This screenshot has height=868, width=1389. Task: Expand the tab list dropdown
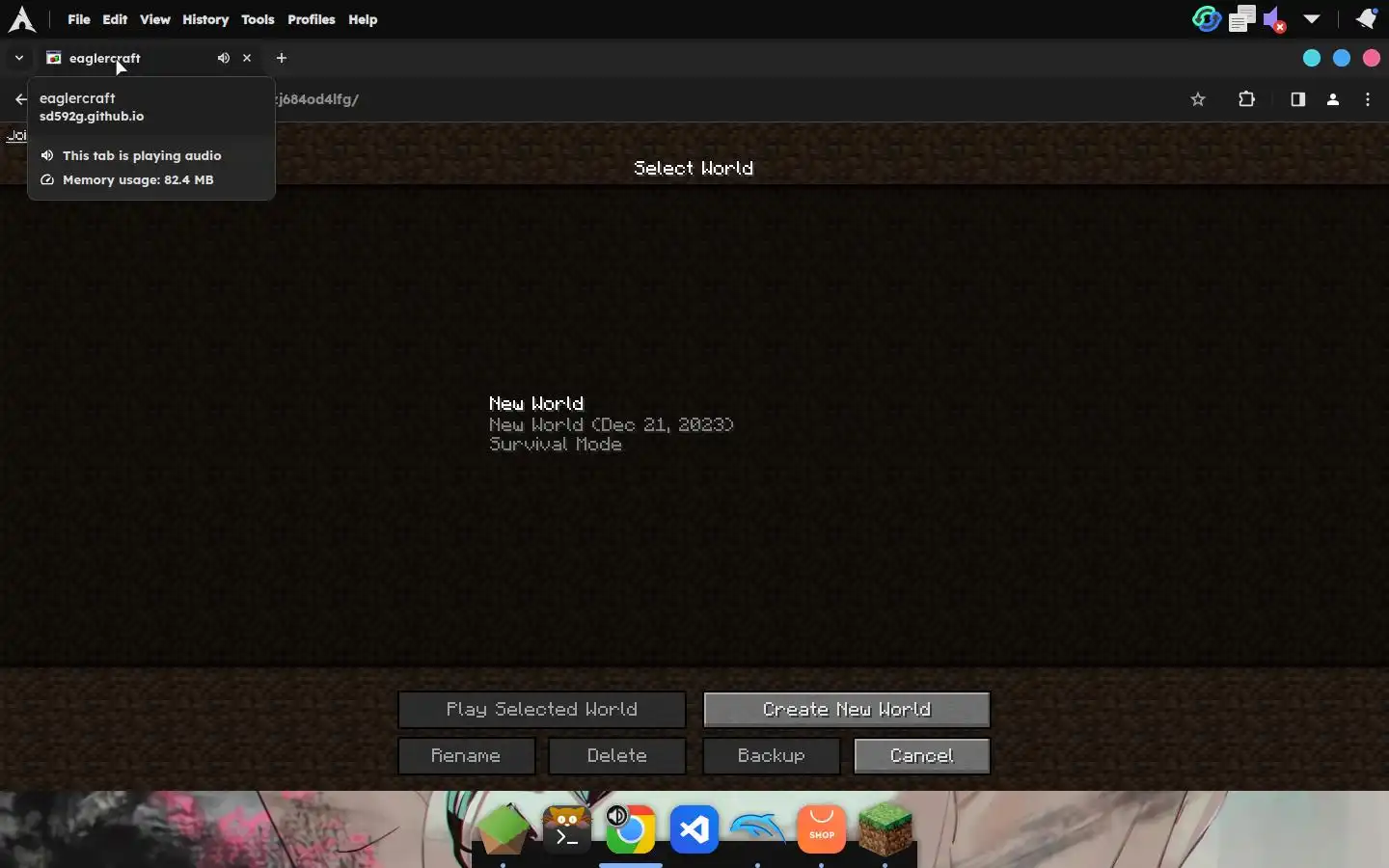pyautogui.click(x=18, y=58)
